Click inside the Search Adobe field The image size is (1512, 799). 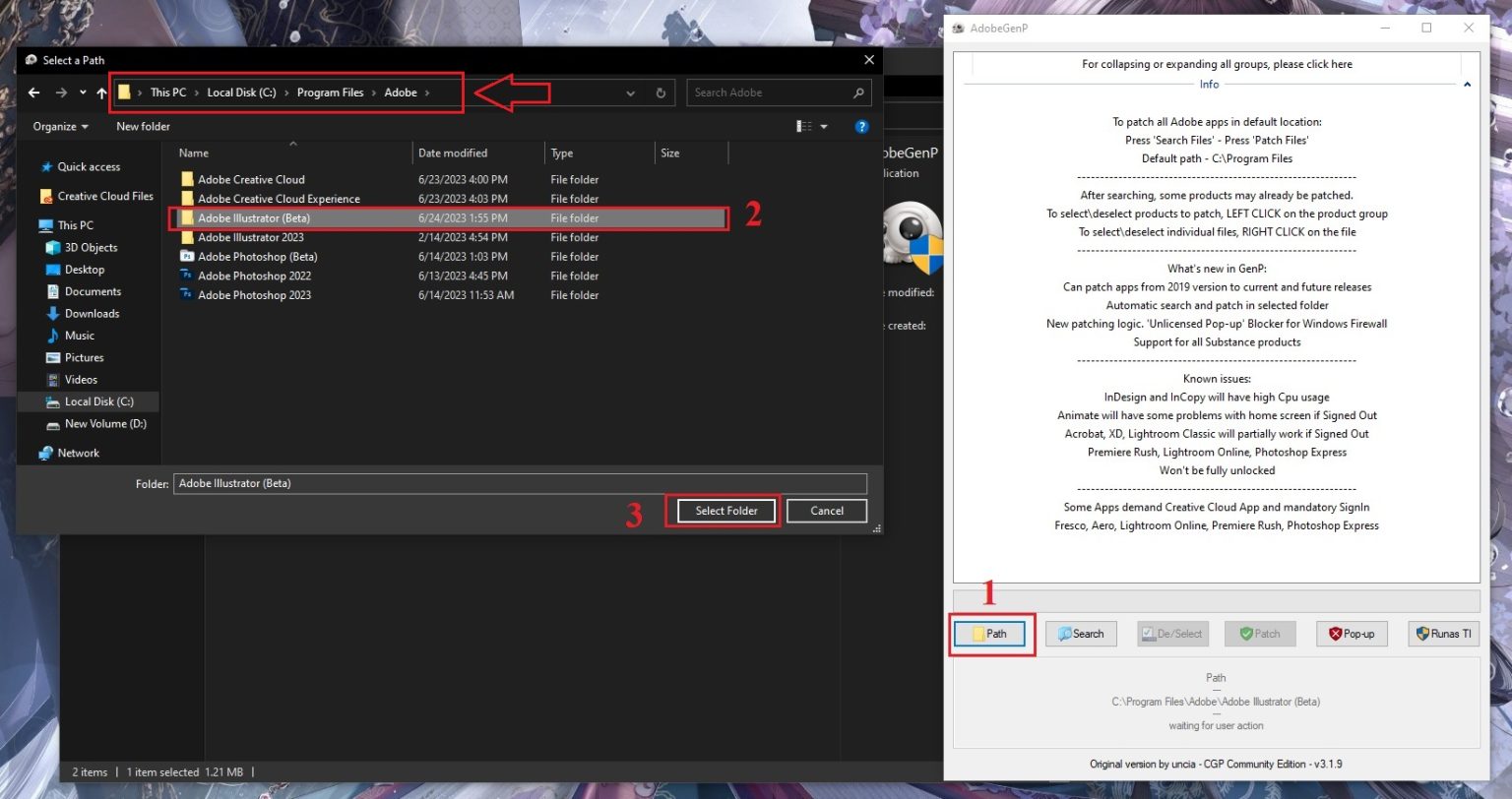768,92
